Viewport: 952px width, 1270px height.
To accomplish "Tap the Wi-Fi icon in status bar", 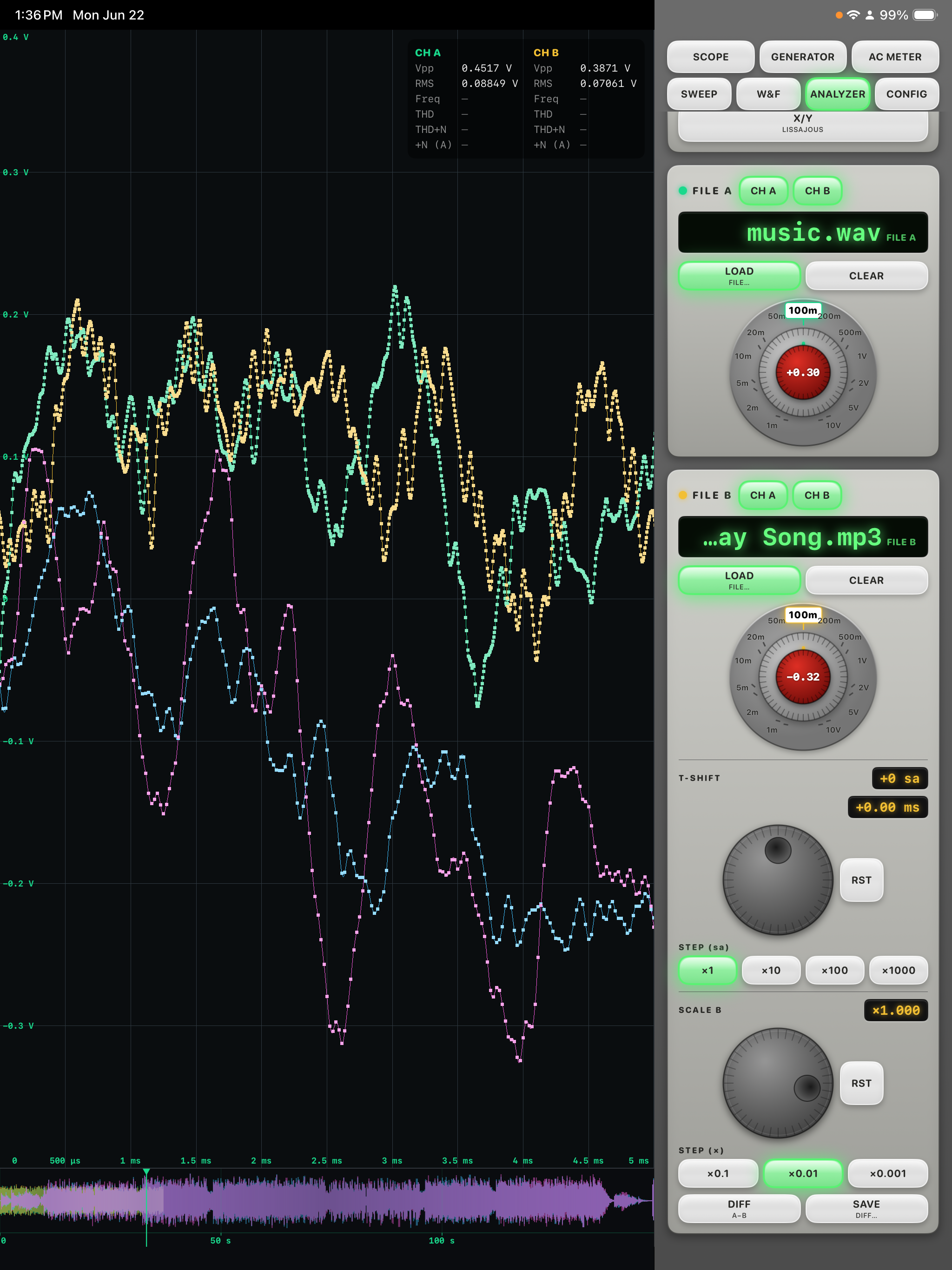I will pyautogui.click(x=853, y=15).
